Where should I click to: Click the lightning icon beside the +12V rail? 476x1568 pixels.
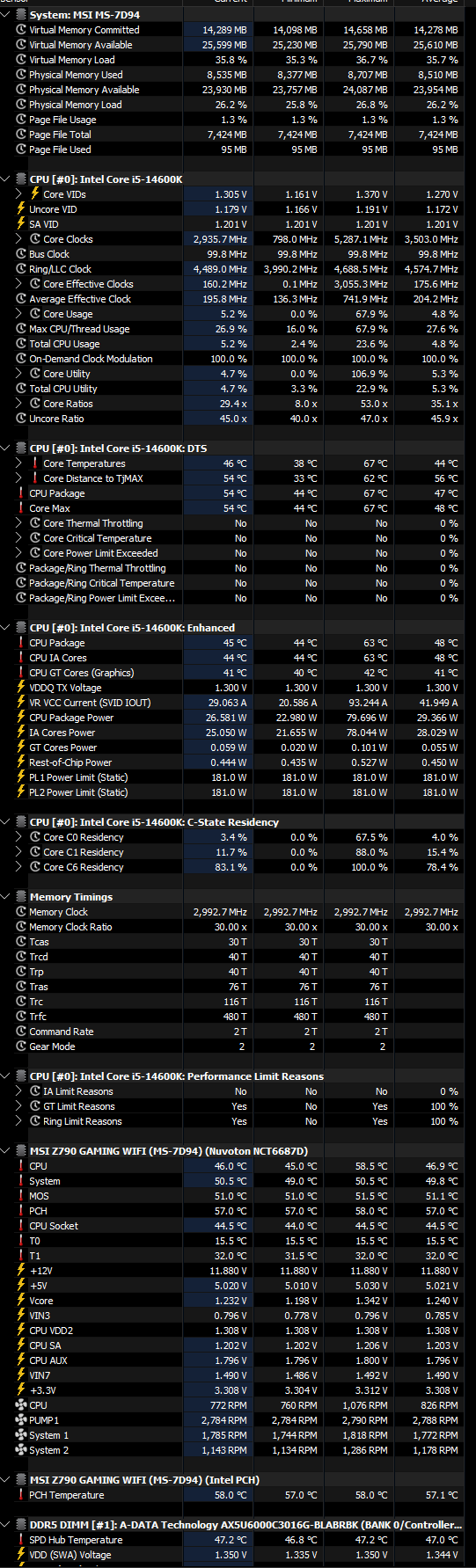click(x=21, y=1271)
